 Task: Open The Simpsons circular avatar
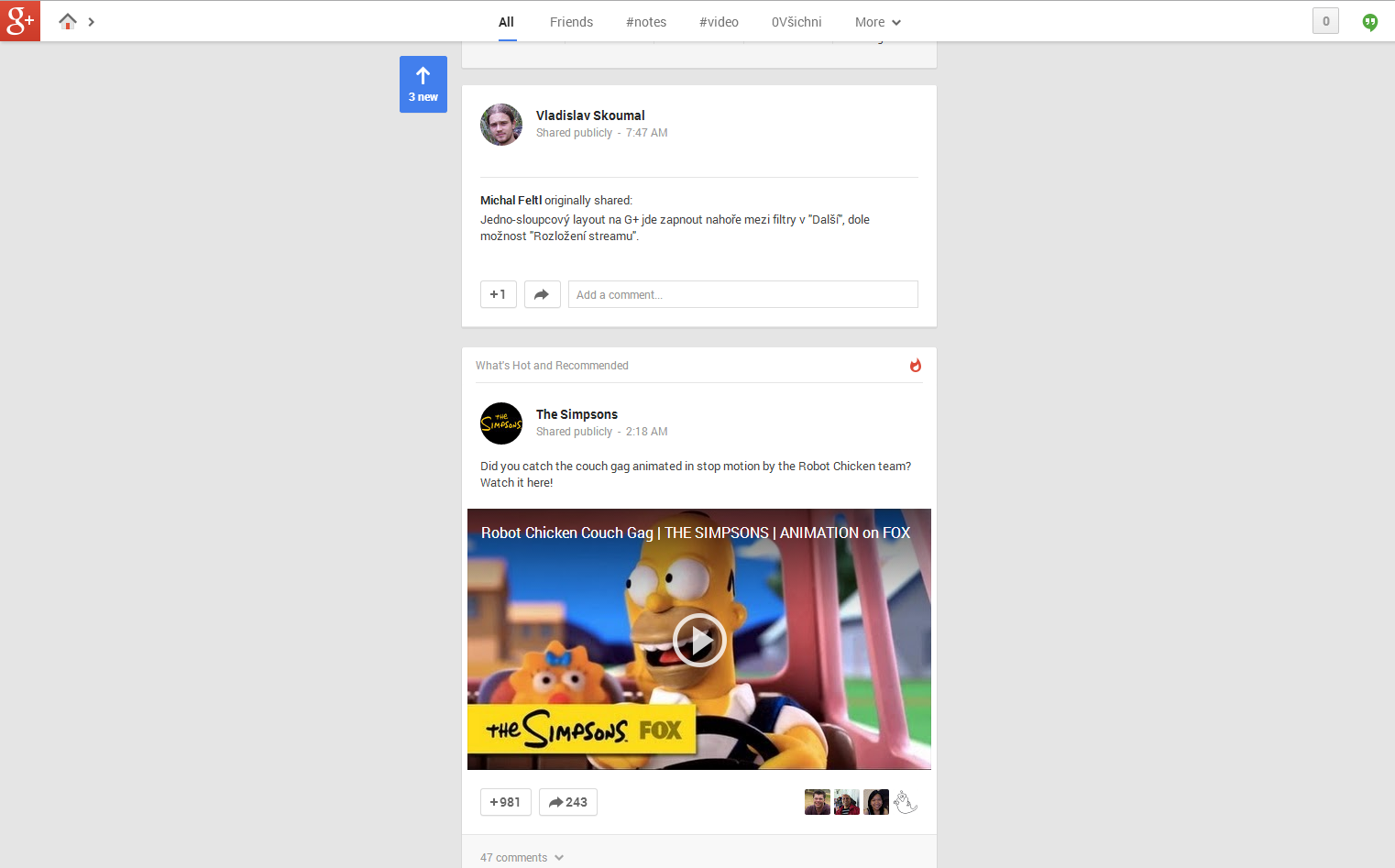(x=500, y=423)
